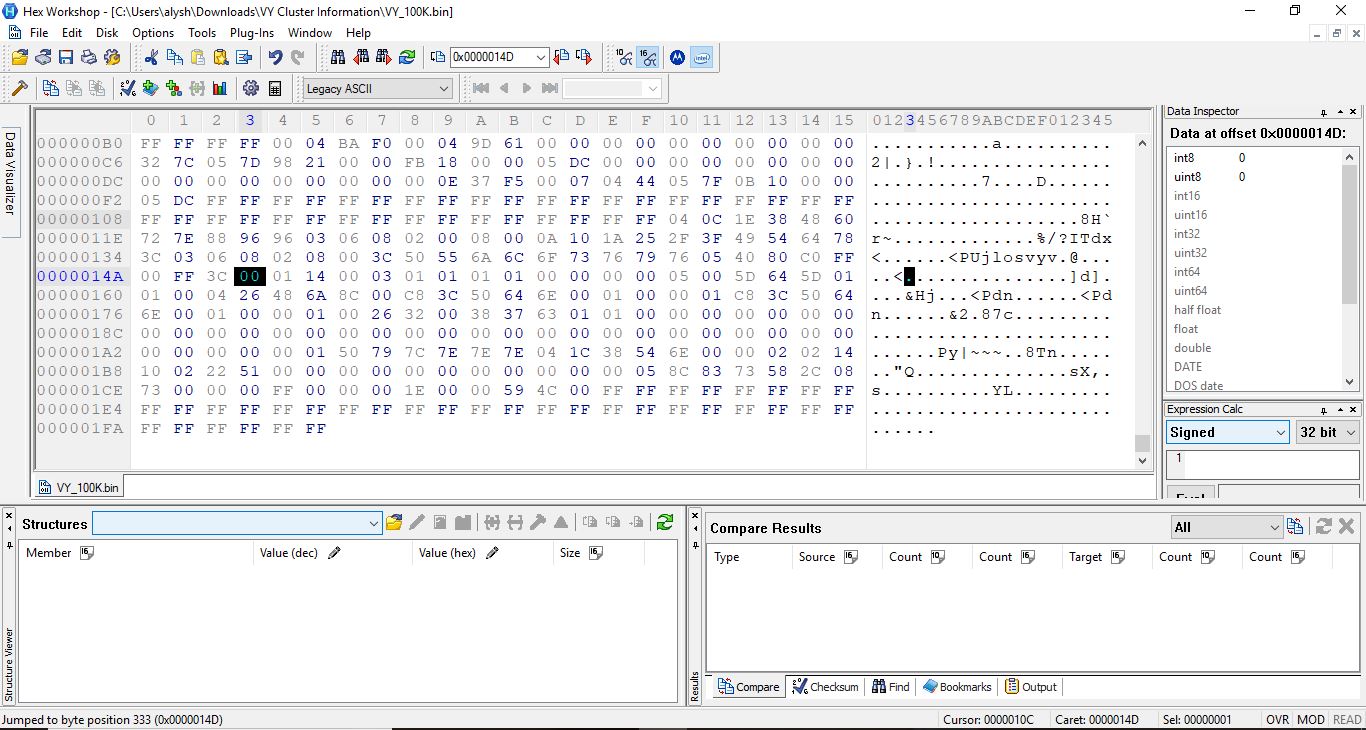The height and width of the screenshot is (730, 1366).
Task: Select the int16 row in Data Inspector
Action: pos(1255,196)
